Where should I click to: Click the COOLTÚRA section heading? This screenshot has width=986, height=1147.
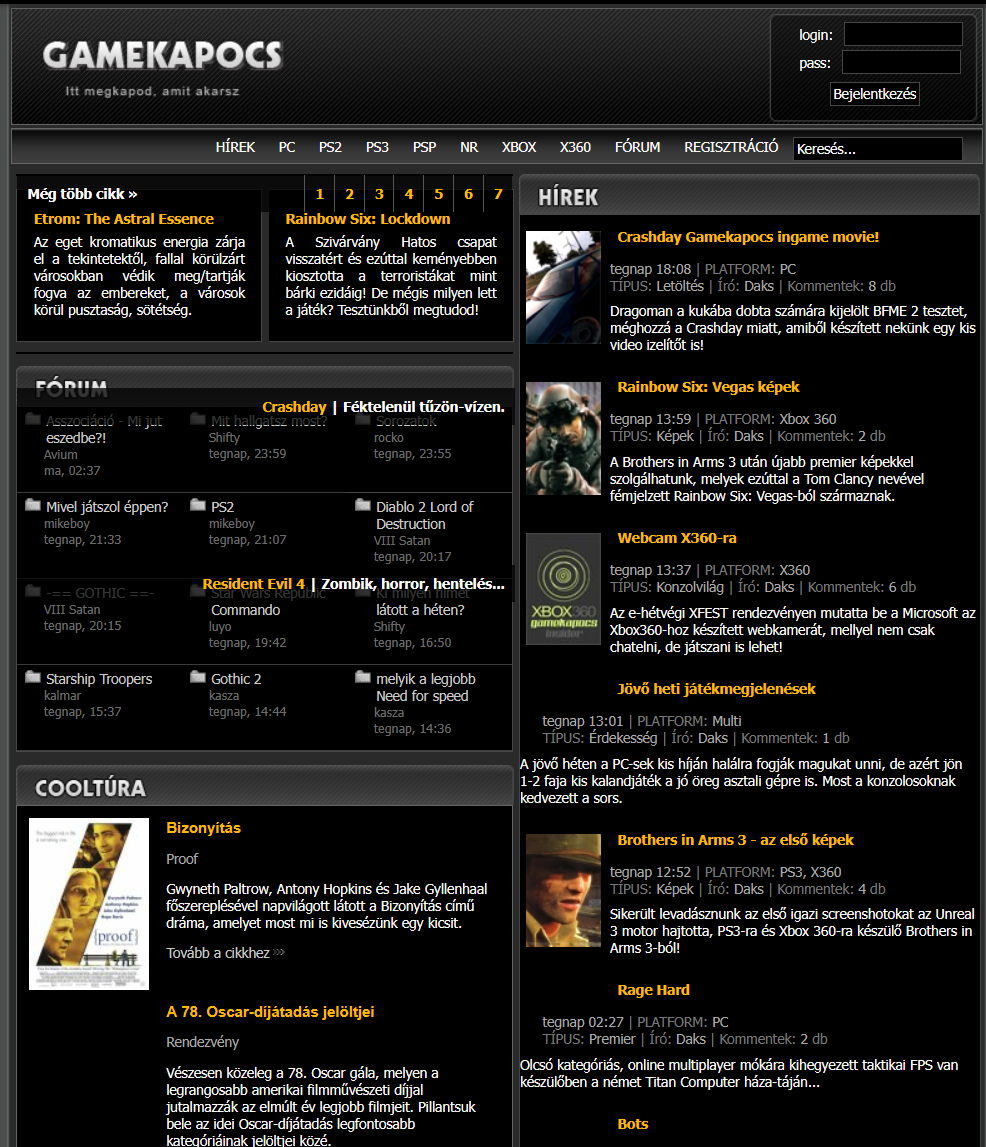[91, 788]
